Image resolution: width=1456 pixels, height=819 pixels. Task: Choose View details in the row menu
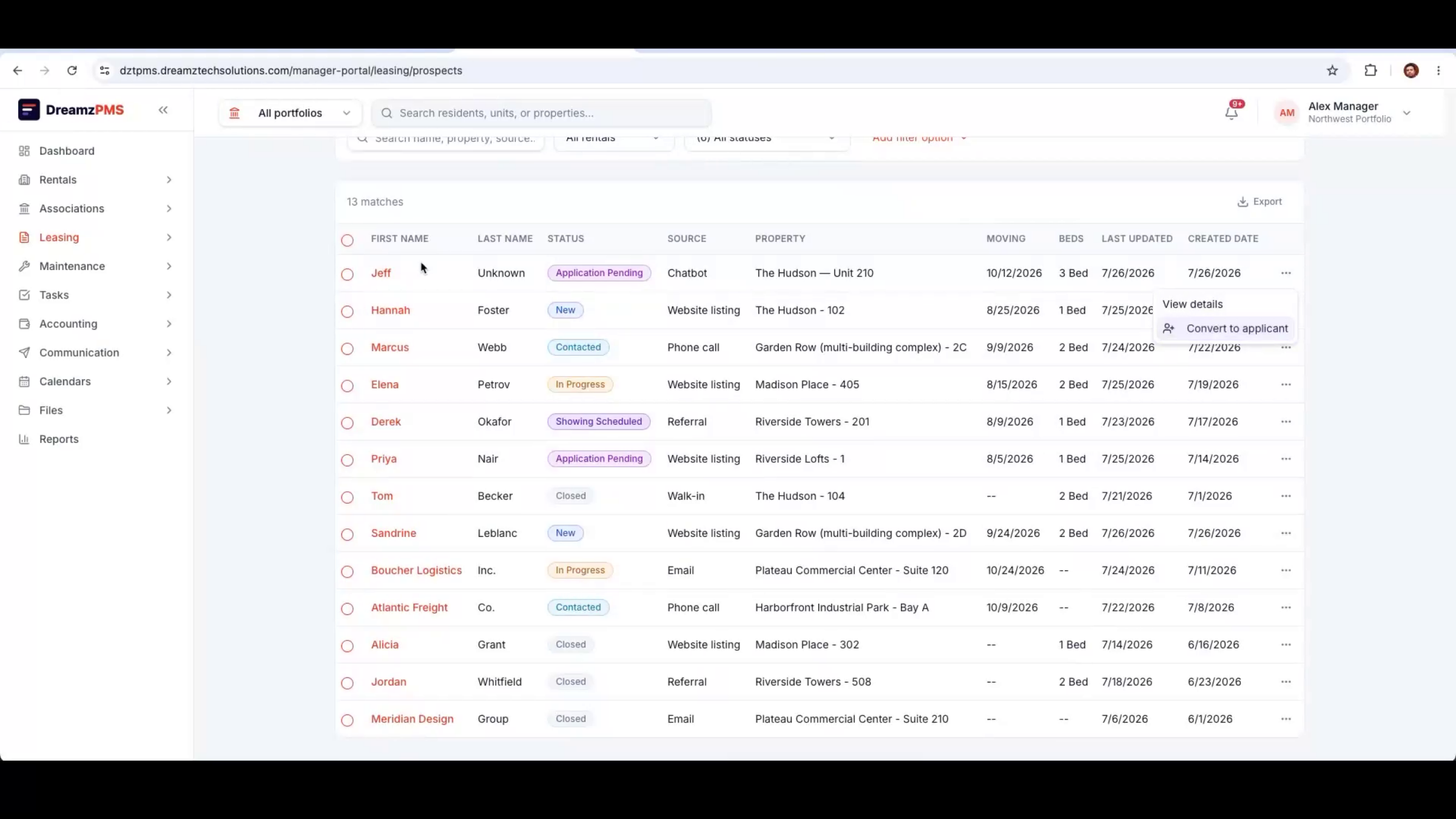[x=1192, y=304]
